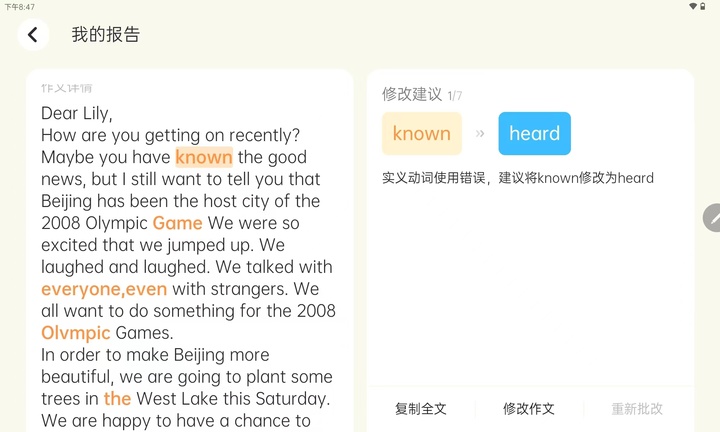Tap the Wi-Fi status icon
The image size is (720, 432).
[693, 6]
